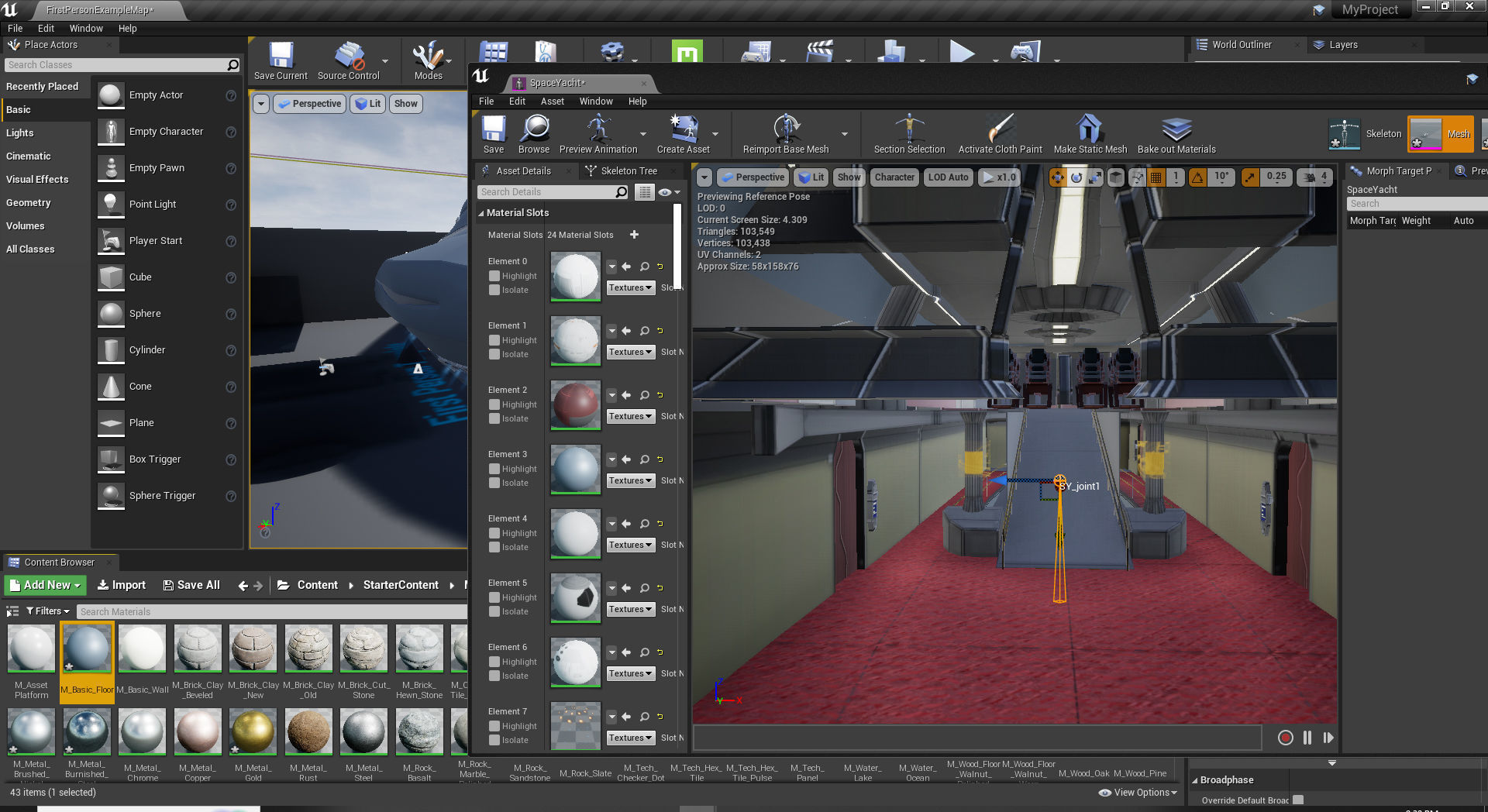Step forward one frame in preview
This screenshot has height=812, width=1488.
click(x=1328, y=738)
